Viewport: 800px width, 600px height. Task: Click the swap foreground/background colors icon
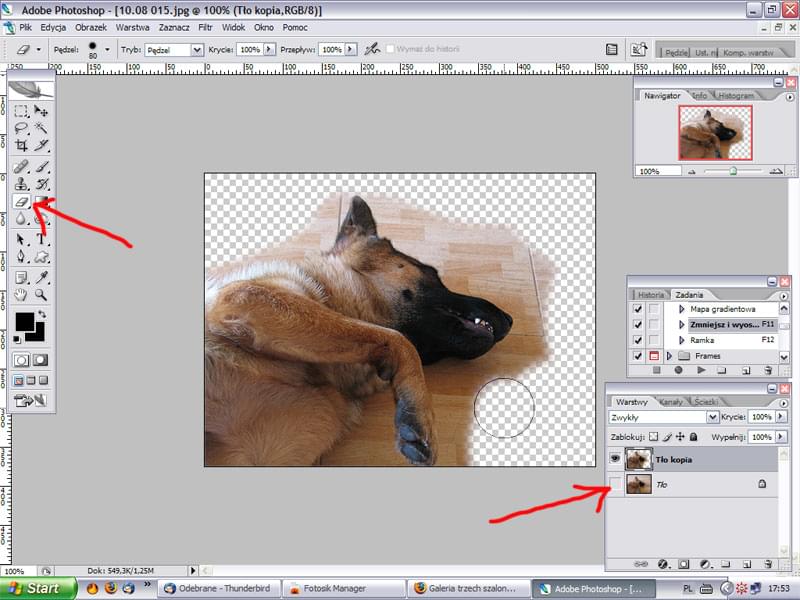click(42, 314)
